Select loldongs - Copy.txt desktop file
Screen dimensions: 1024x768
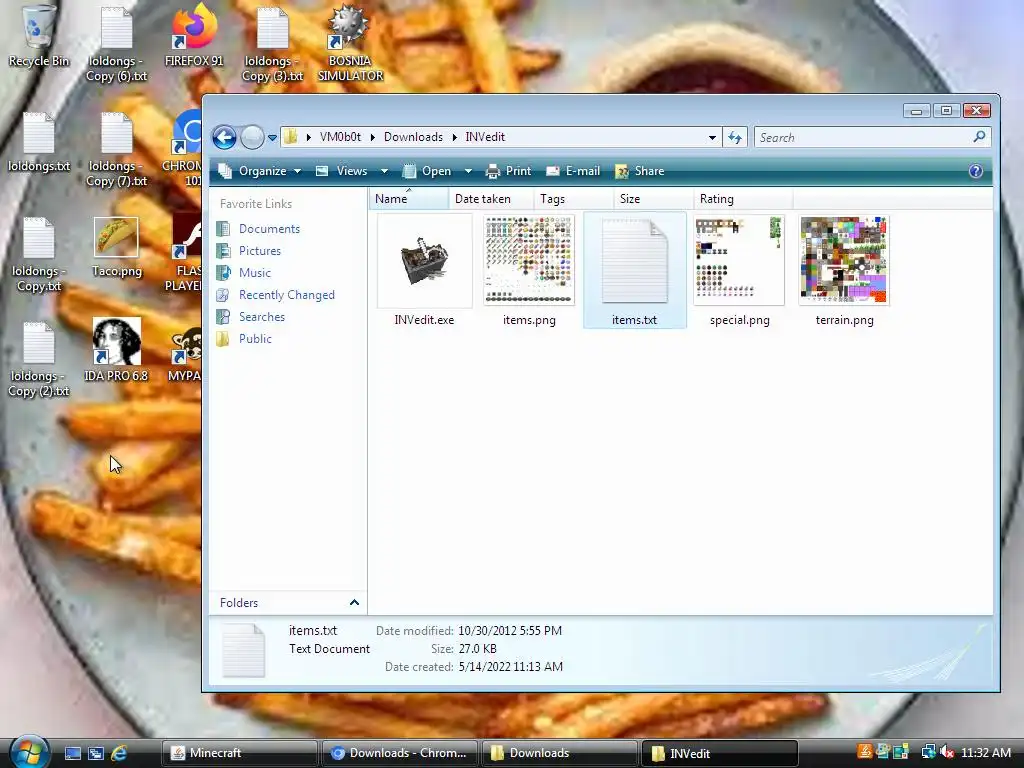tap(39, 255)
